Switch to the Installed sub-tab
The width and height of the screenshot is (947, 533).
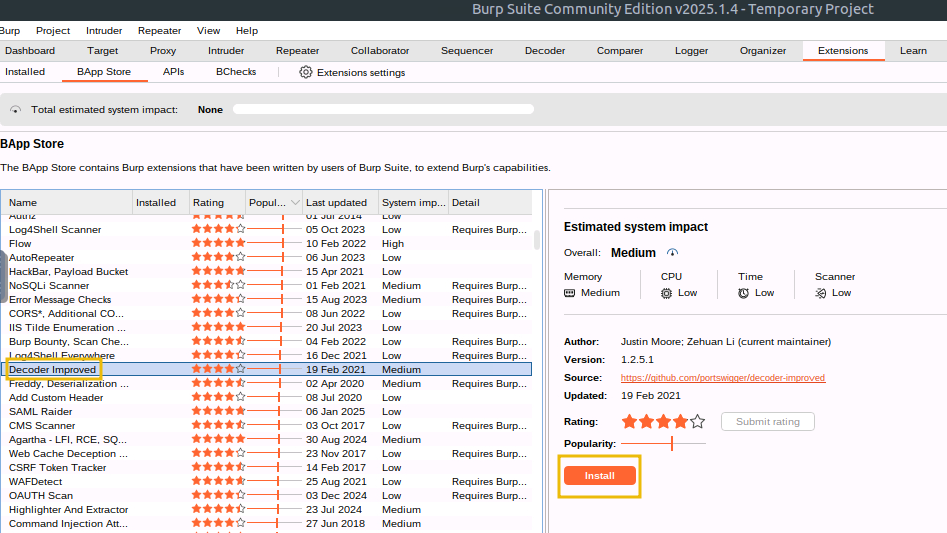pyautogui.click(x=25, y=72)
